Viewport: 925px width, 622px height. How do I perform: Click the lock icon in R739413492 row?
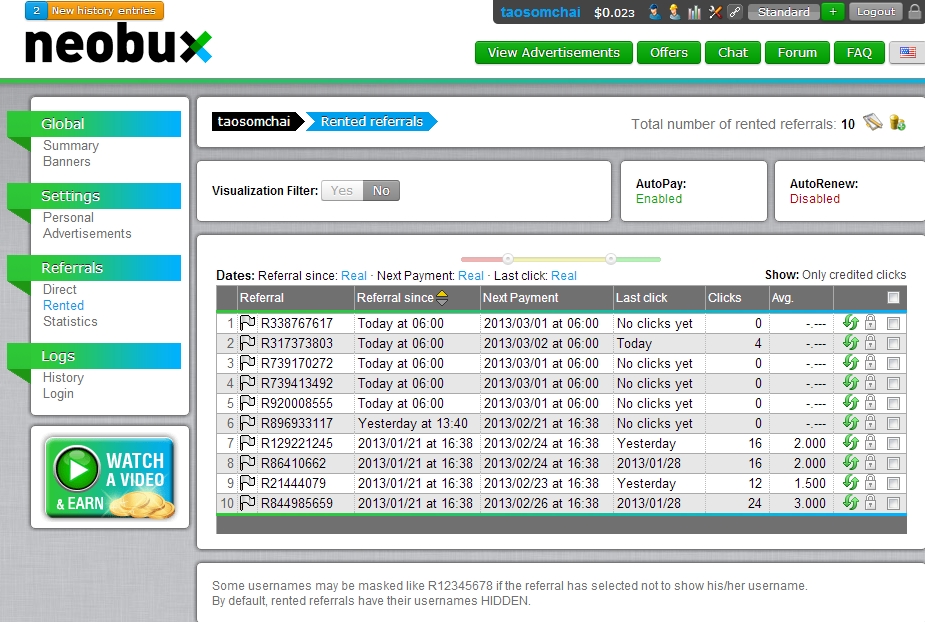click(870, 382)
